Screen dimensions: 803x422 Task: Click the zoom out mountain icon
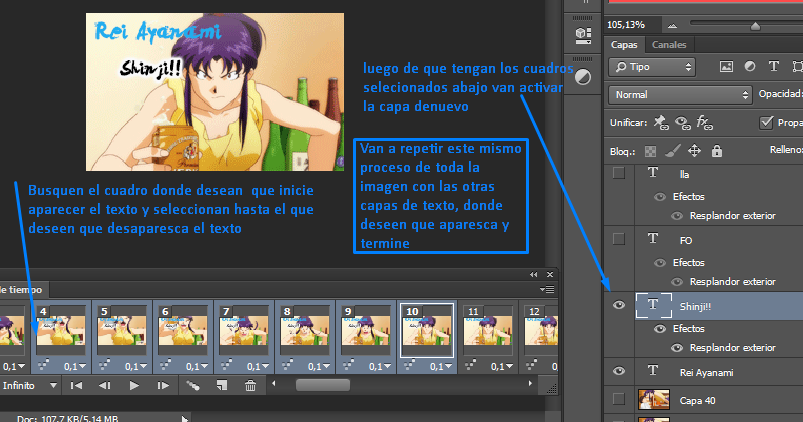(672, 25)
